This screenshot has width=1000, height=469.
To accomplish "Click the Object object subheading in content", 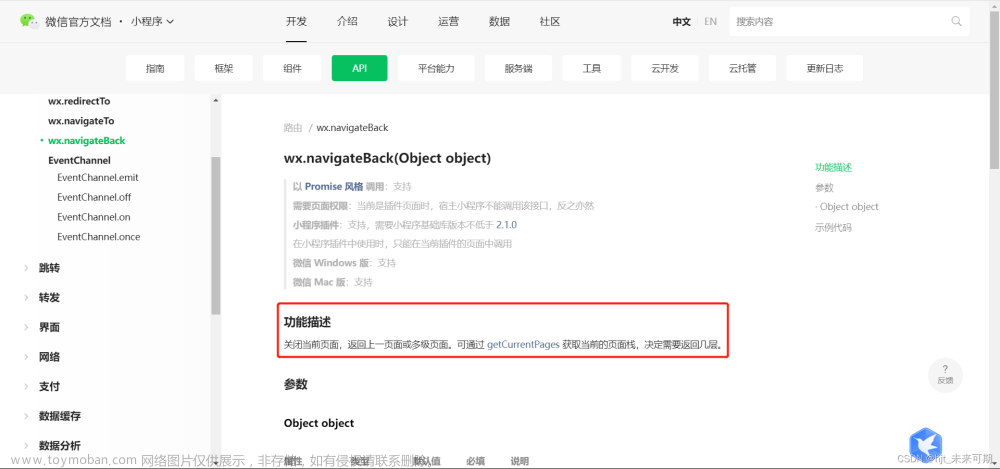I will pyautogui.click(x=319, y=423).
